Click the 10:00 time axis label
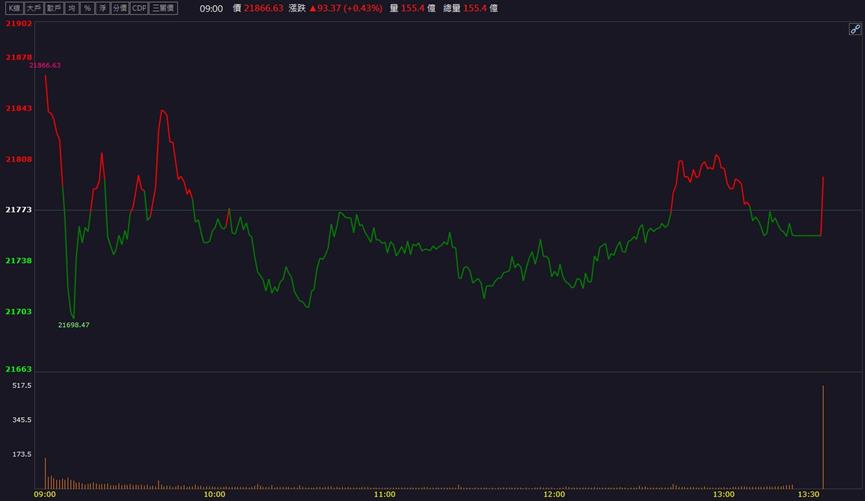The width and height of the screenshot is (865, 501). [215, 494]
